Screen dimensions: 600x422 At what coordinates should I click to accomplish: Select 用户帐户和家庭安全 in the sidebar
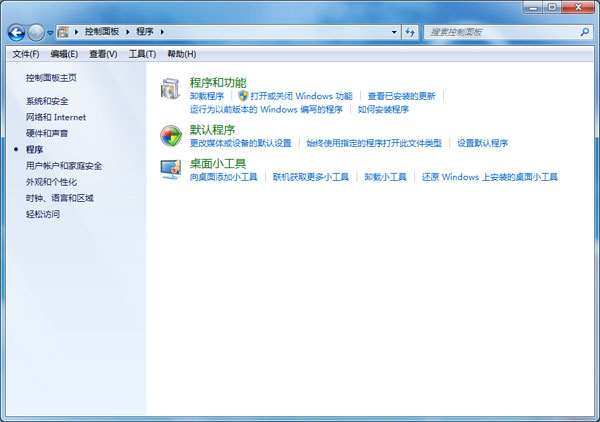click(x=64, y=166)
